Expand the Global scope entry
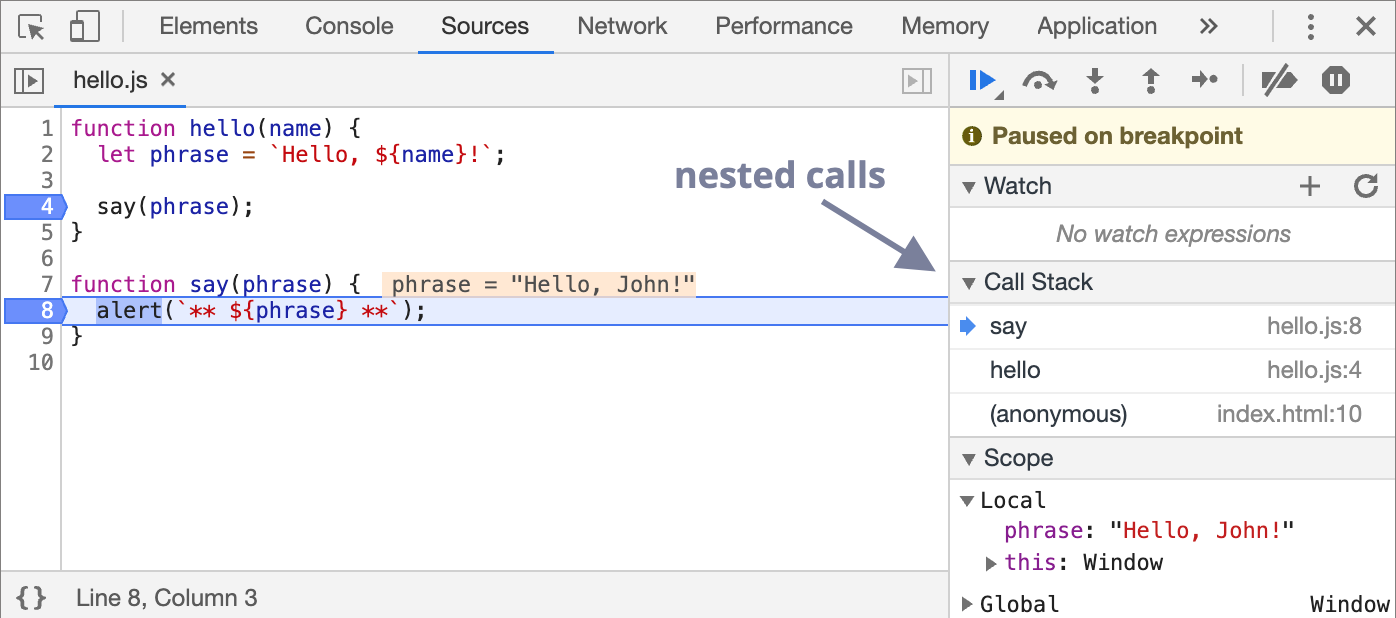1396x618 pixels. click(967, 604)
